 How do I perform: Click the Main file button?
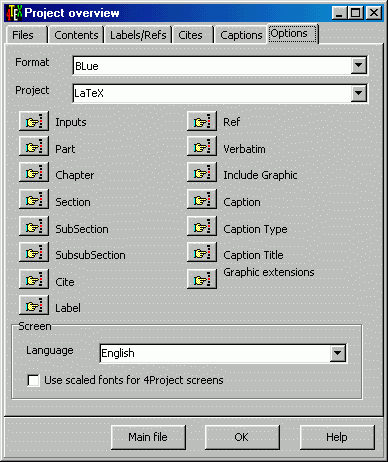[x=148, y=437]
